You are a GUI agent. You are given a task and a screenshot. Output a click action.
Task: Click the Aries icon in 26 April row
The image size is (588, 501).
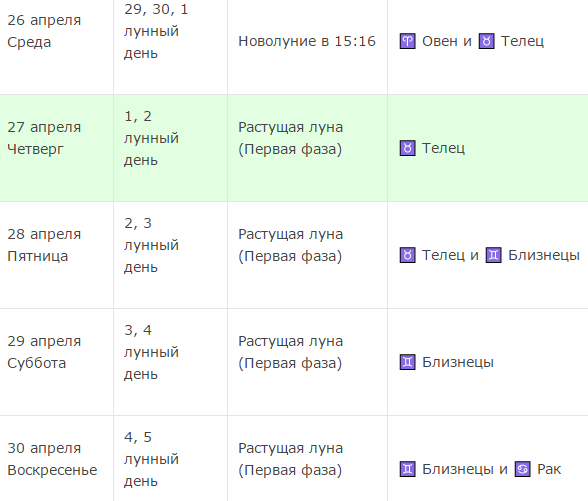click(407, 41)
